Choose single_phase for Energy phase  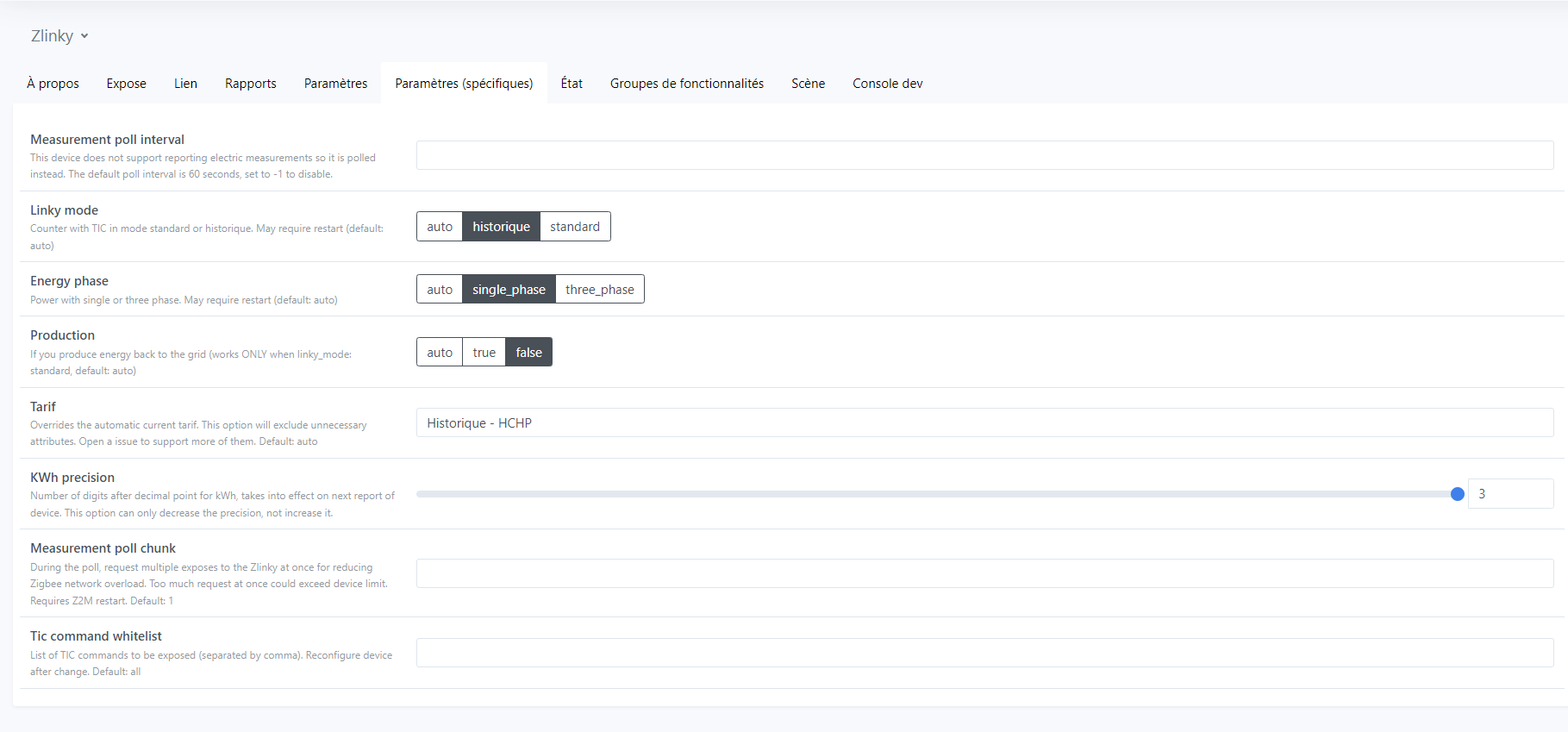(x=509, y=290)
